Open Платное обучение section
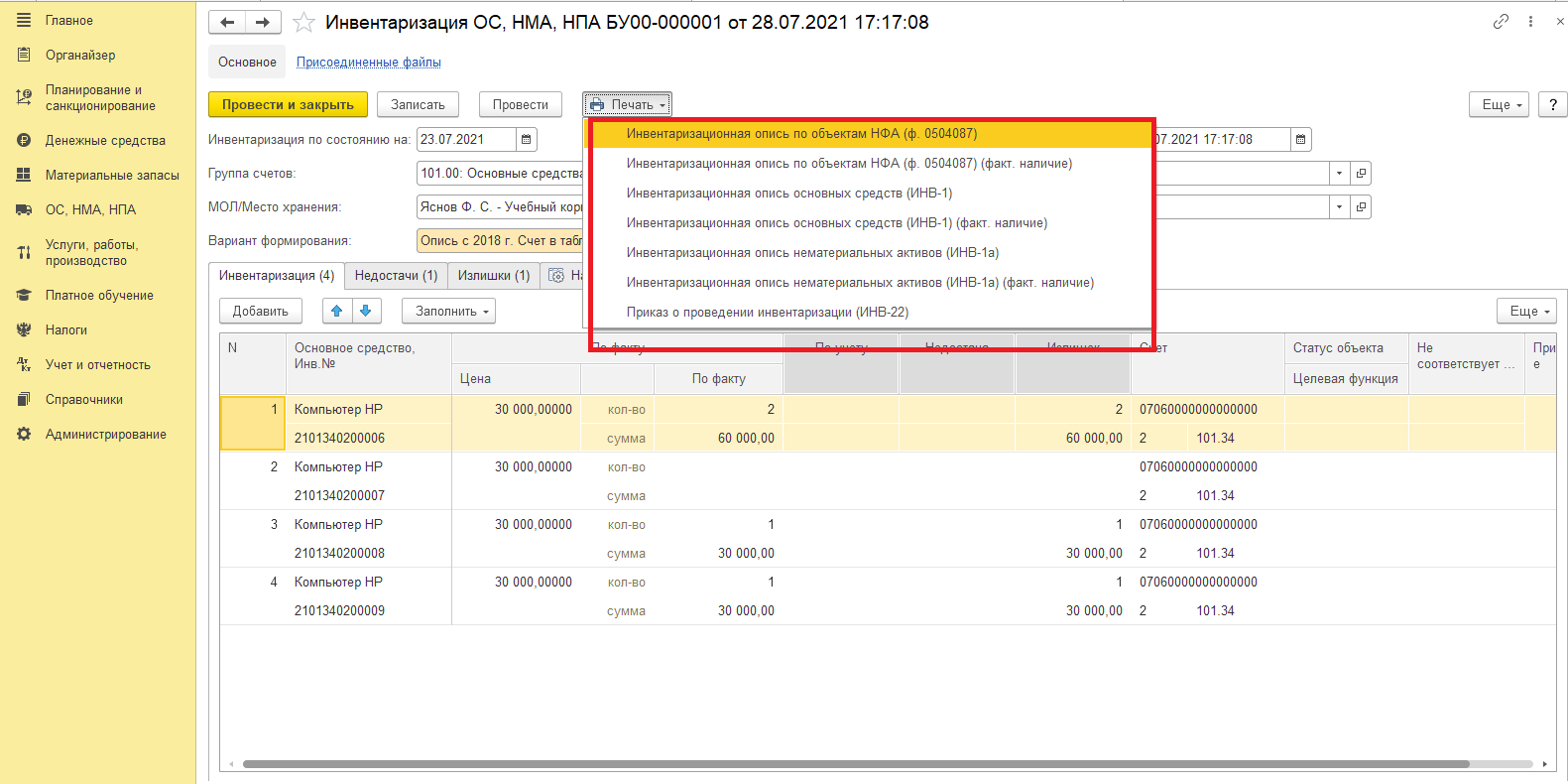This screenshot has width=1568, height=784. (x=99, y=295)
